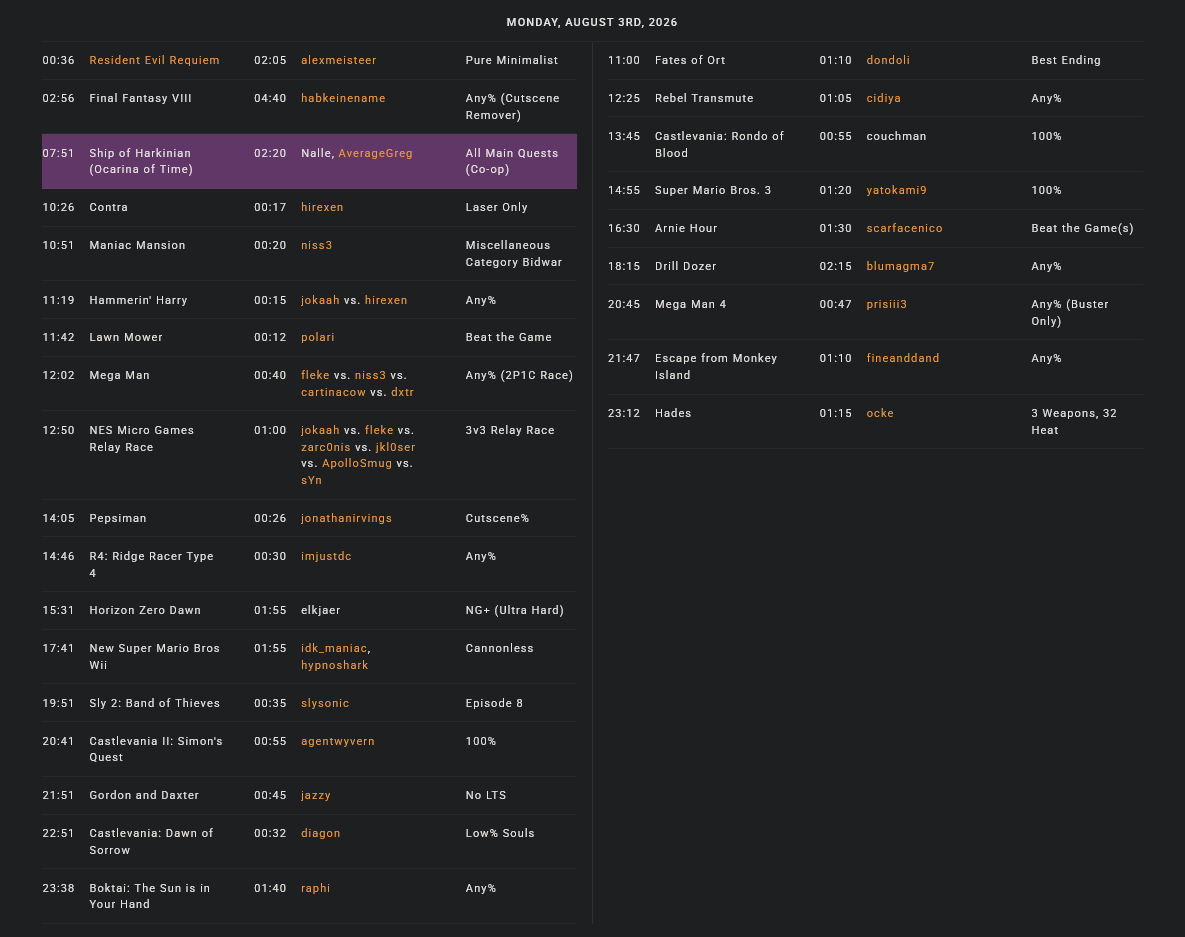Select the Boktai: The Sun is in Your Hand title
Image resolution: width=1185 pixels, height=937 pixels.
tap(150, 896)
